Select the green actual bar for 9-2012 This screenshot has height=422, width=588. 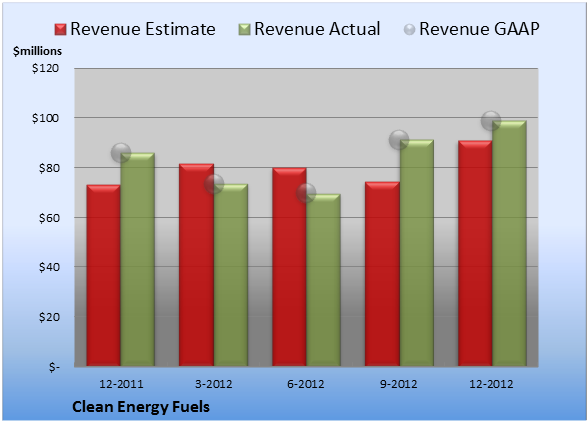[x=417, y=253]
